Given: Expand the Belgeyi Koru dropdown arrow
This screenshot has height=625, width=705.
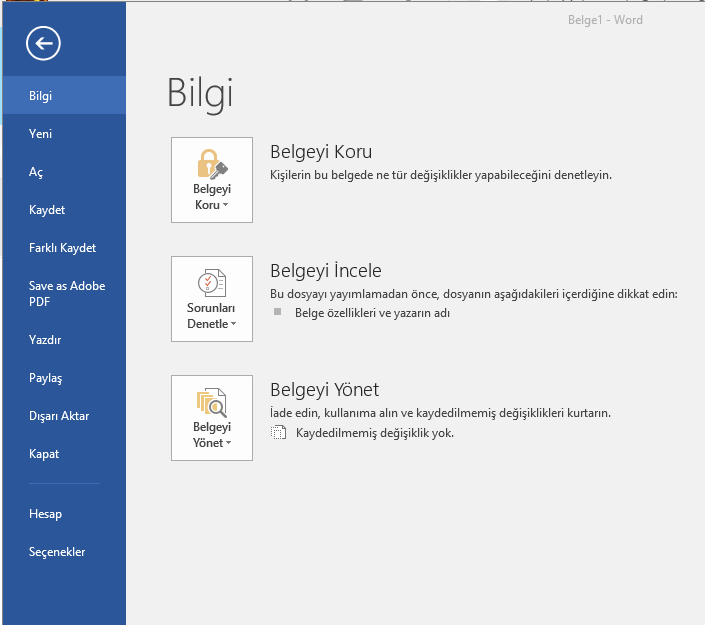Looking at the screenshot, I should [226, 205].
